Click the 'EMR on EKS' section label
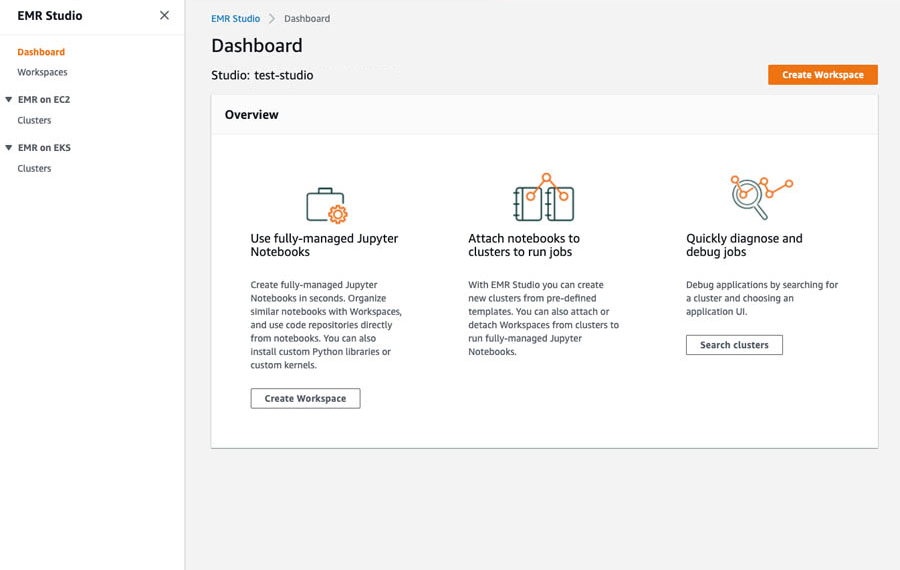The height and width of the screenshot is (570, 900). coord(44,148)
